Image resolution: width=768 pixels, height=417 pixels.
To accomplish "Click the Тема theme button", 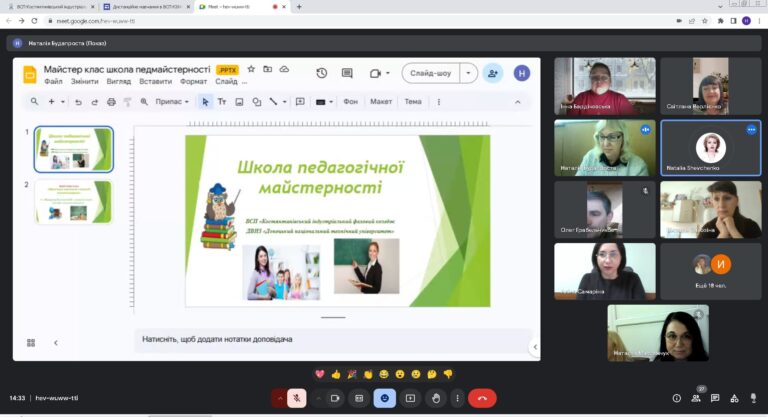I will 413,102.
